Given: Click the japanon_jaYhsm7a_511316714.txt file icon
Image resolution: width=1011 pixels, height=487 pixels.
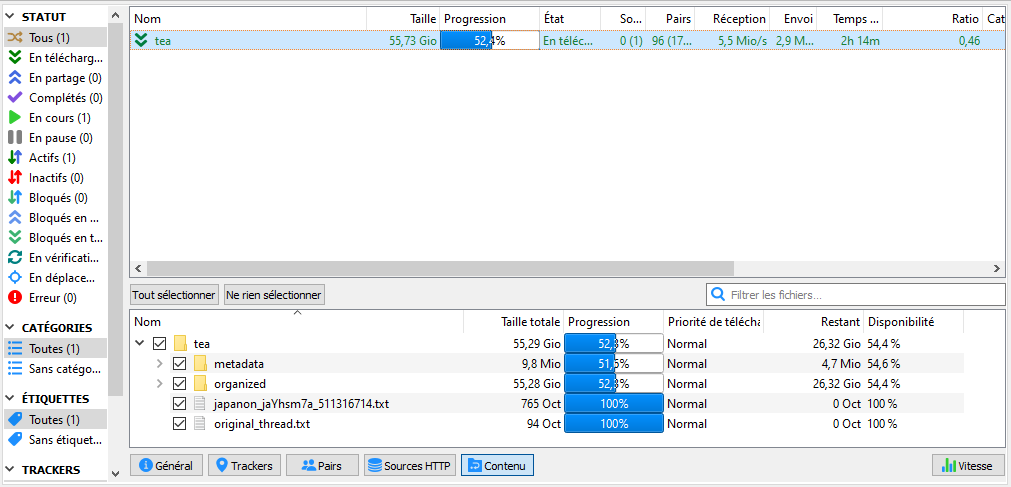Looking at the screenshot, I should tap(200, 404).
